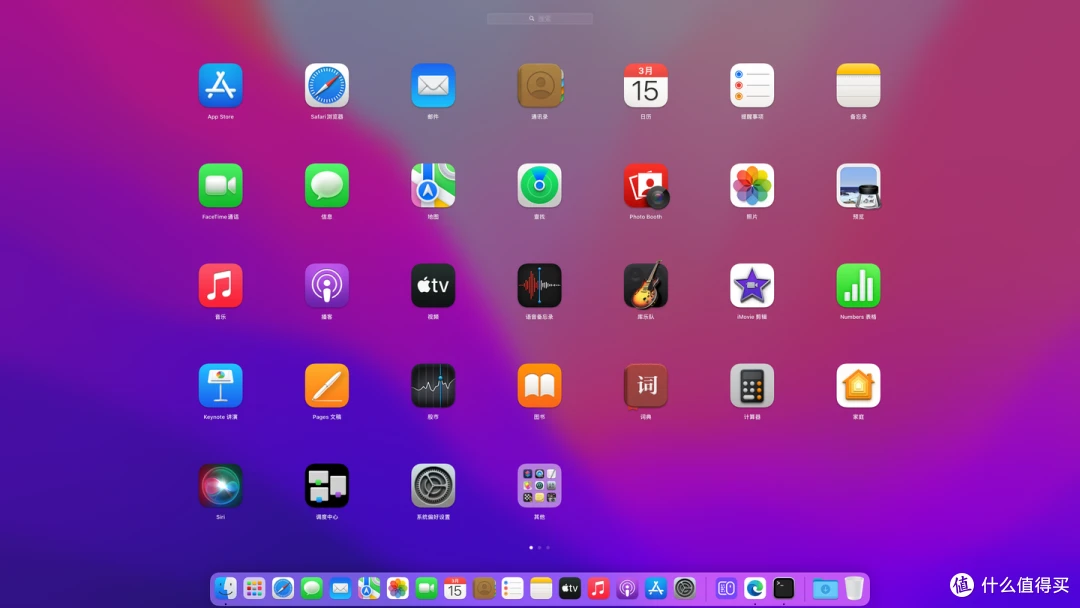This screenshot has width=1080, height=608.
Task: Open Calendar from the Dock
Action: 455,588
